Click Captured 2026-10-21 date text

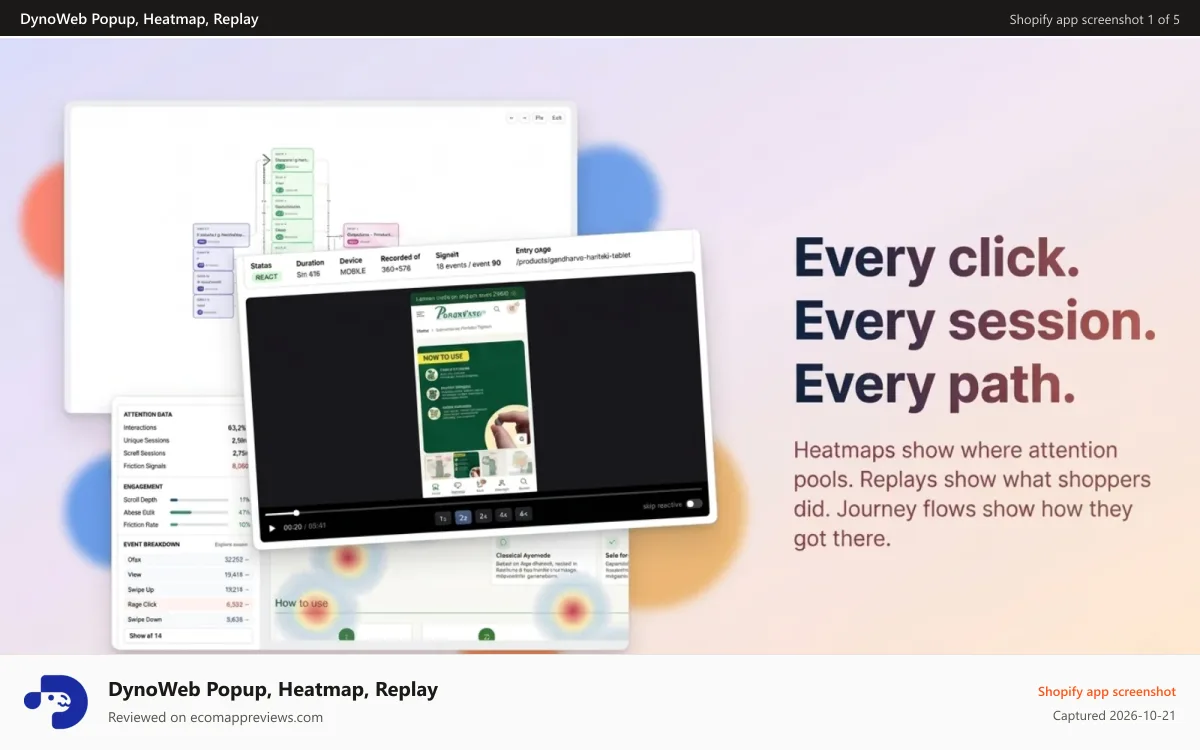coord(1114,716)
